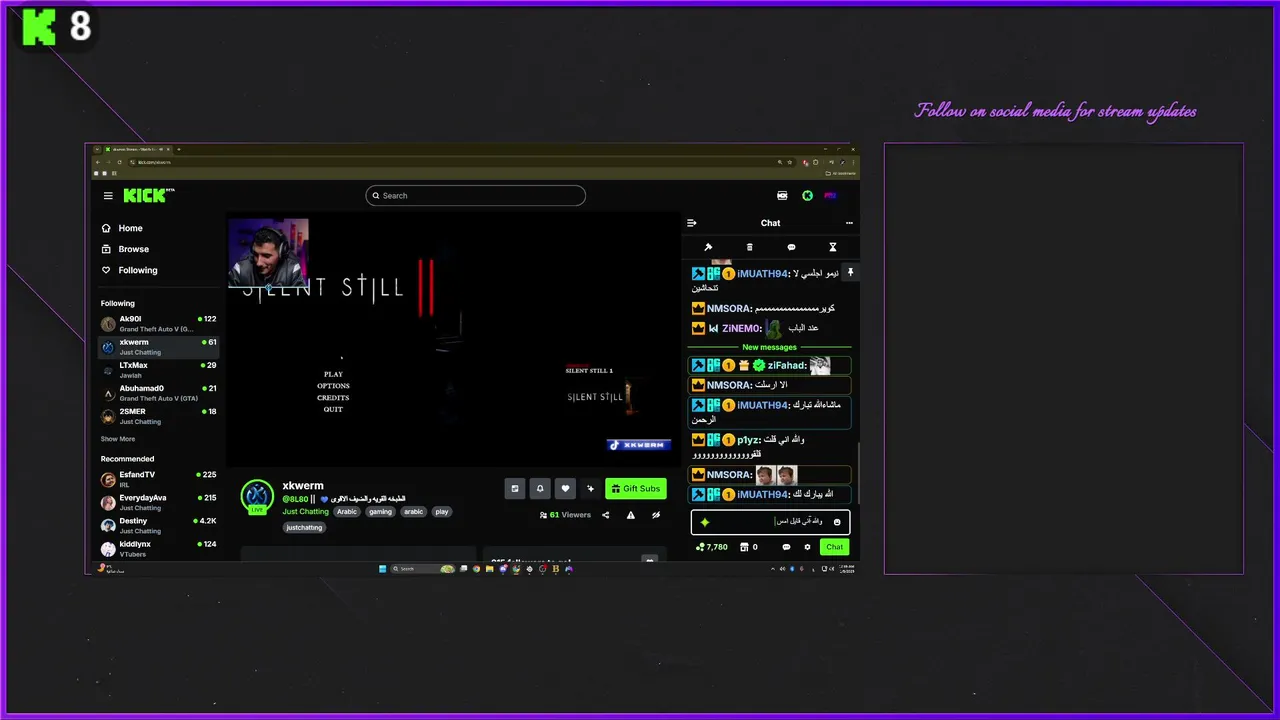Open Chrome from the Windows taskbar
Image resolution: width=1280 pixels, height=720 pixels.
[x=477, y=569]
